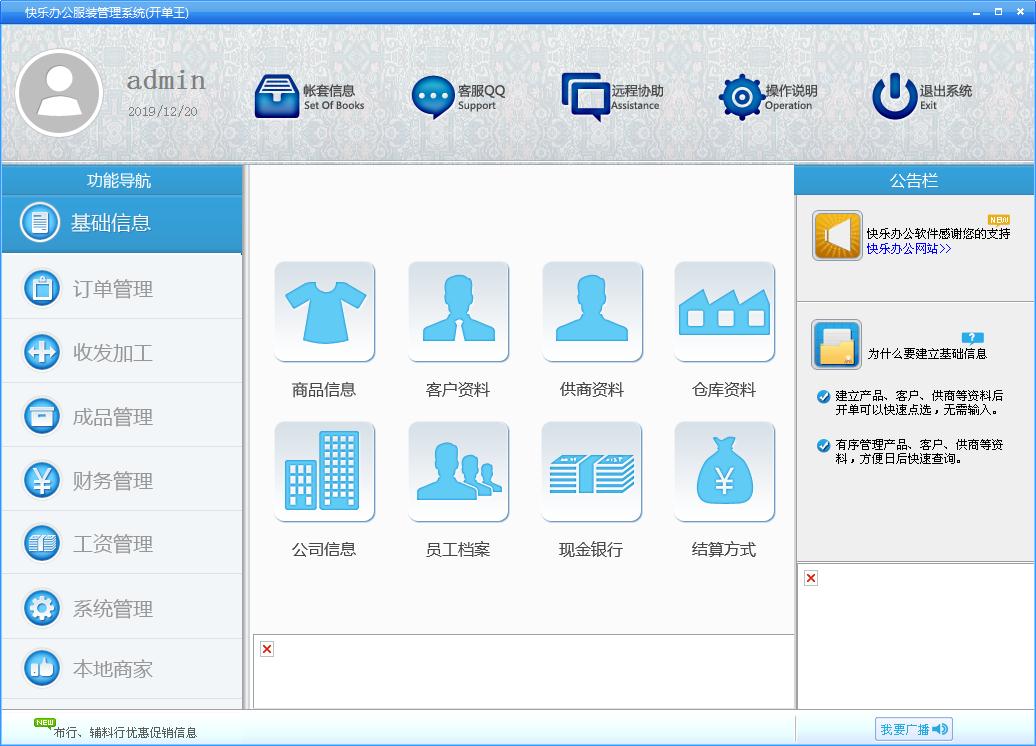This screenshot has height=746, width=1036.
Task: Click the second blue checkmark bullet 有序管理产品
Action: coord(823,445)
